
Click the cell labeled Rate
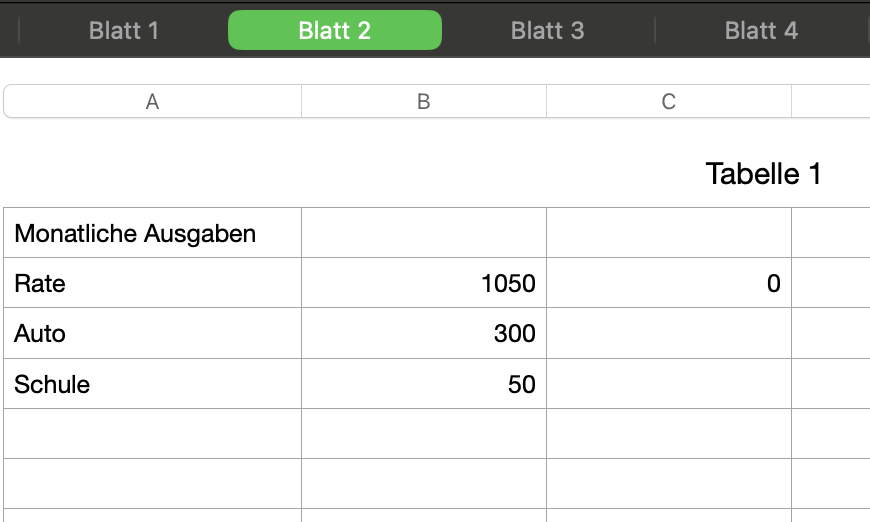(152, 284)
